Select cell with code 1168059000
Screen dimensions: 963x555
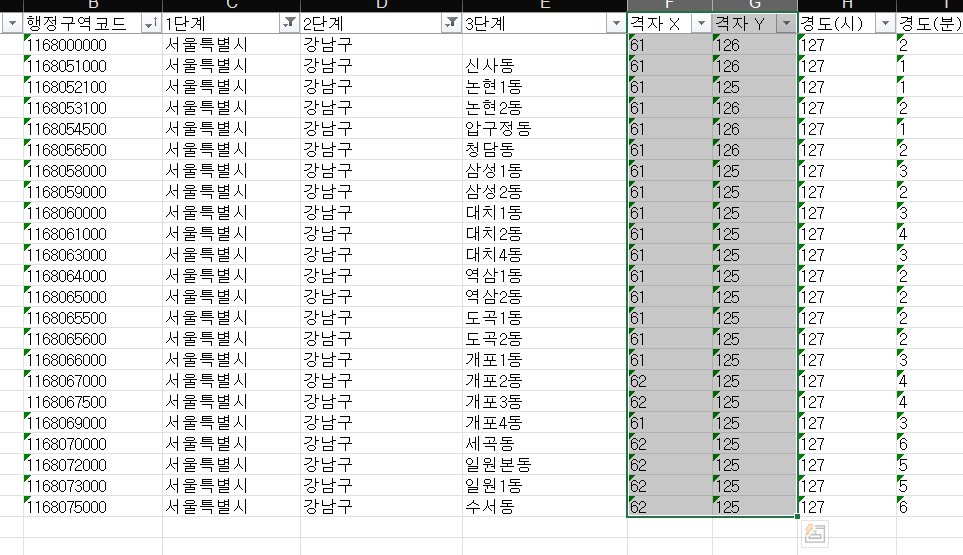(x=93, y=192)
